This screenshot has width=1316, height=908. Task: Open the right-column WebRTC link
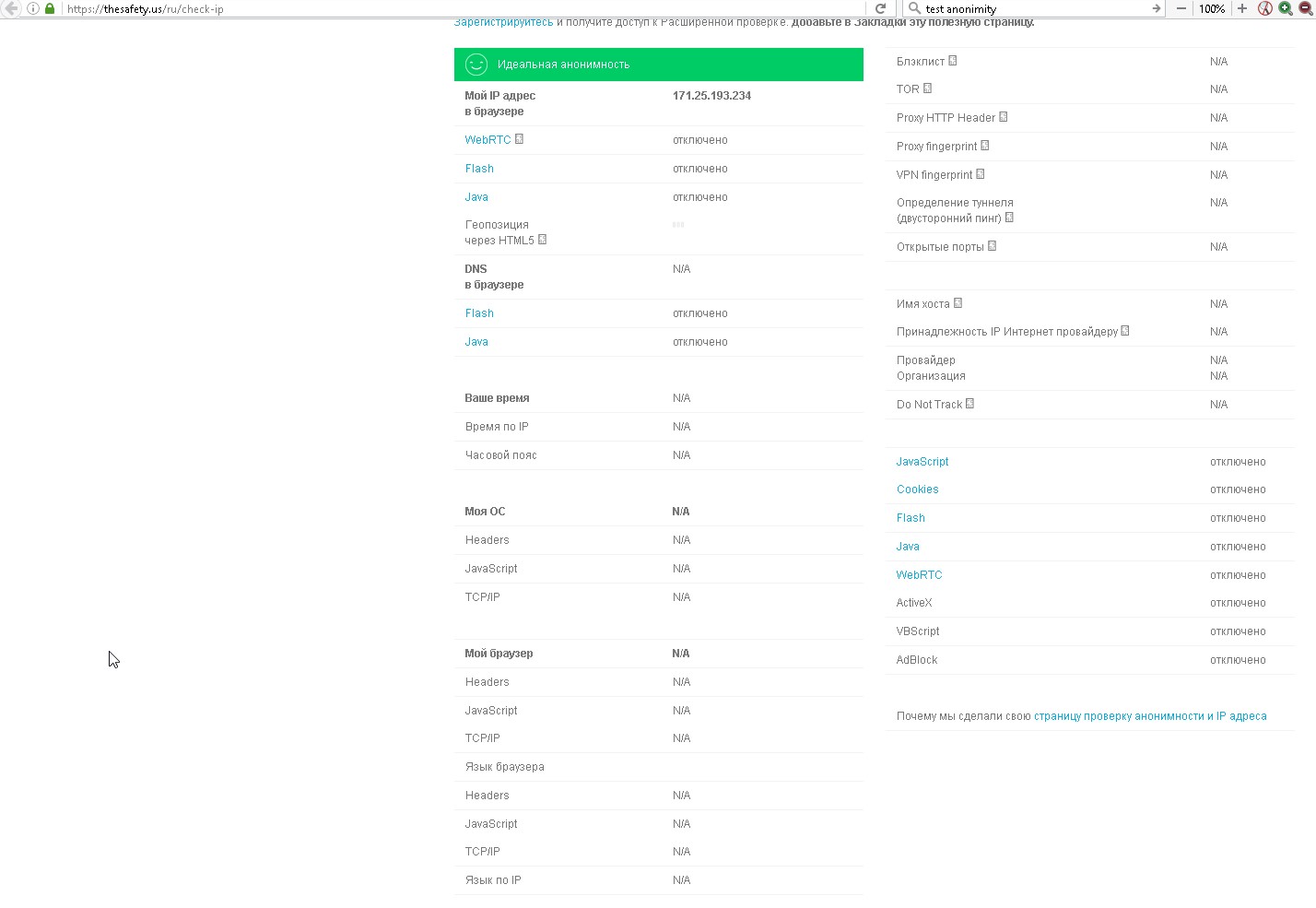[x=919, y=575]
